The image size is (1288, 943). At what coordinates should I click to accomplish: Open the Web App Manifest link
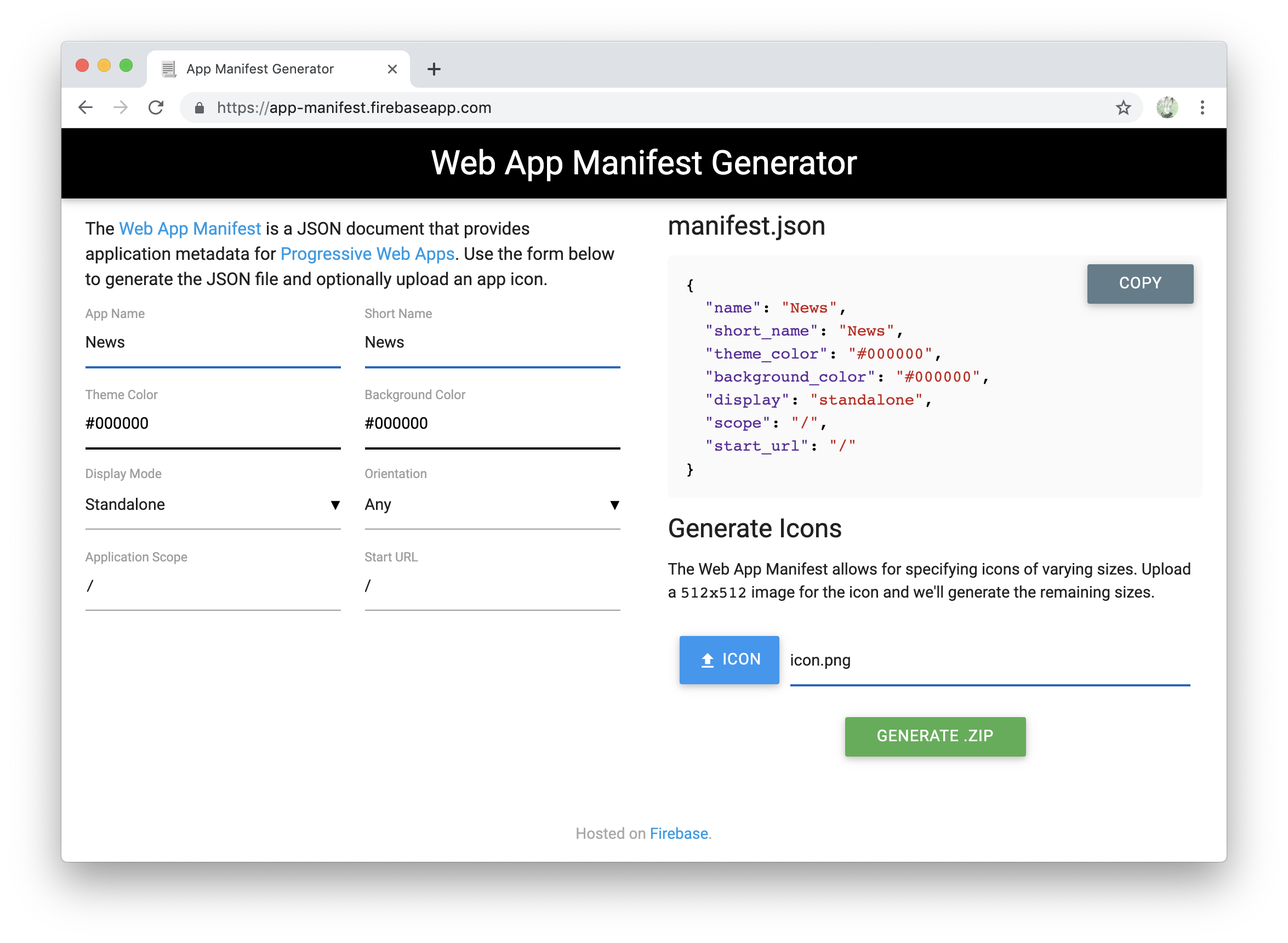tap(190, 228)
